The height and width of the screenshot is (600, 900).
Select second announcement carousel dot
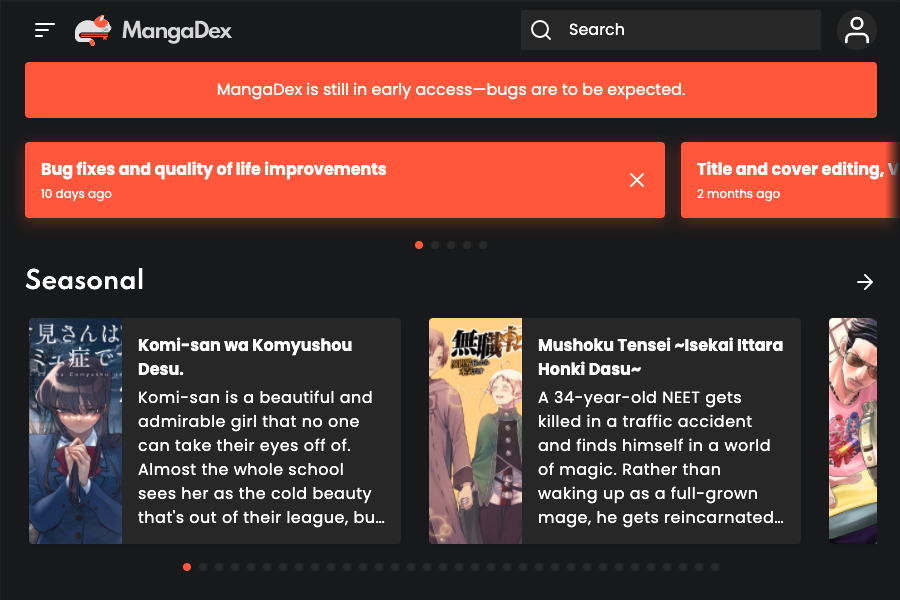pos(435,245)
